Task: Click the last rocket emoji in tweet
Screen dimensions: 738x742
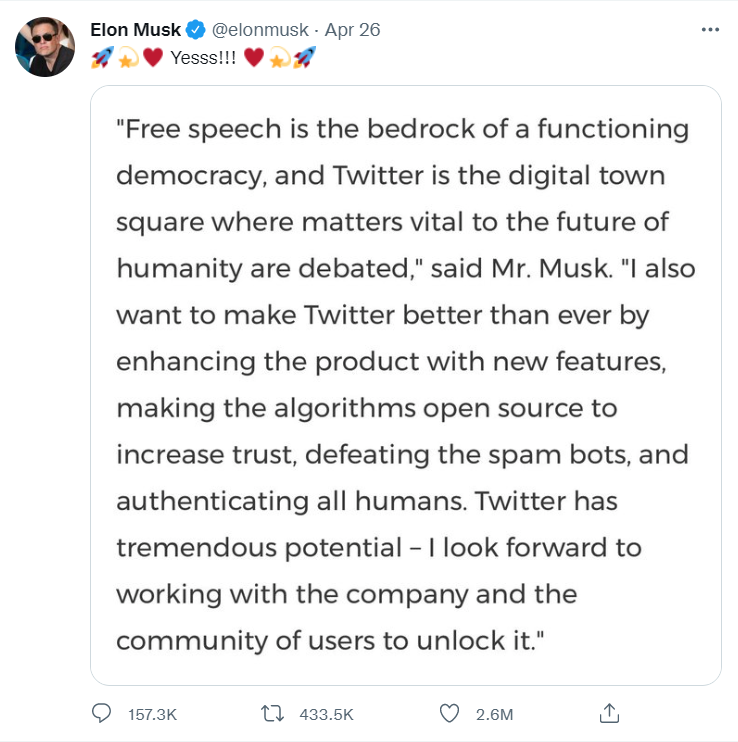Action: 305,58
